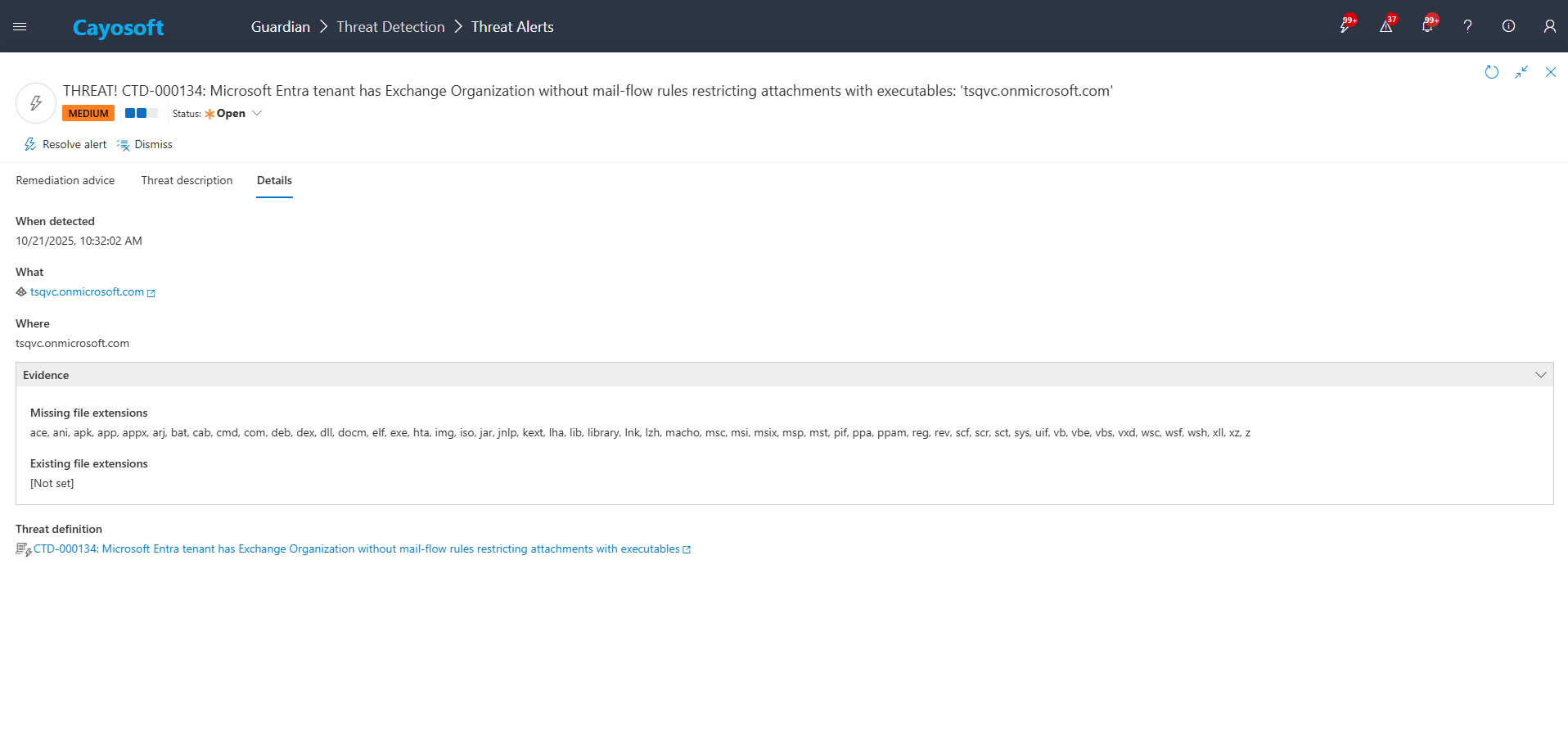1568x745 pixels.
Task: Click the lightning bolt notifications icon with 99+ badge
Action: tap(1345, 26)
